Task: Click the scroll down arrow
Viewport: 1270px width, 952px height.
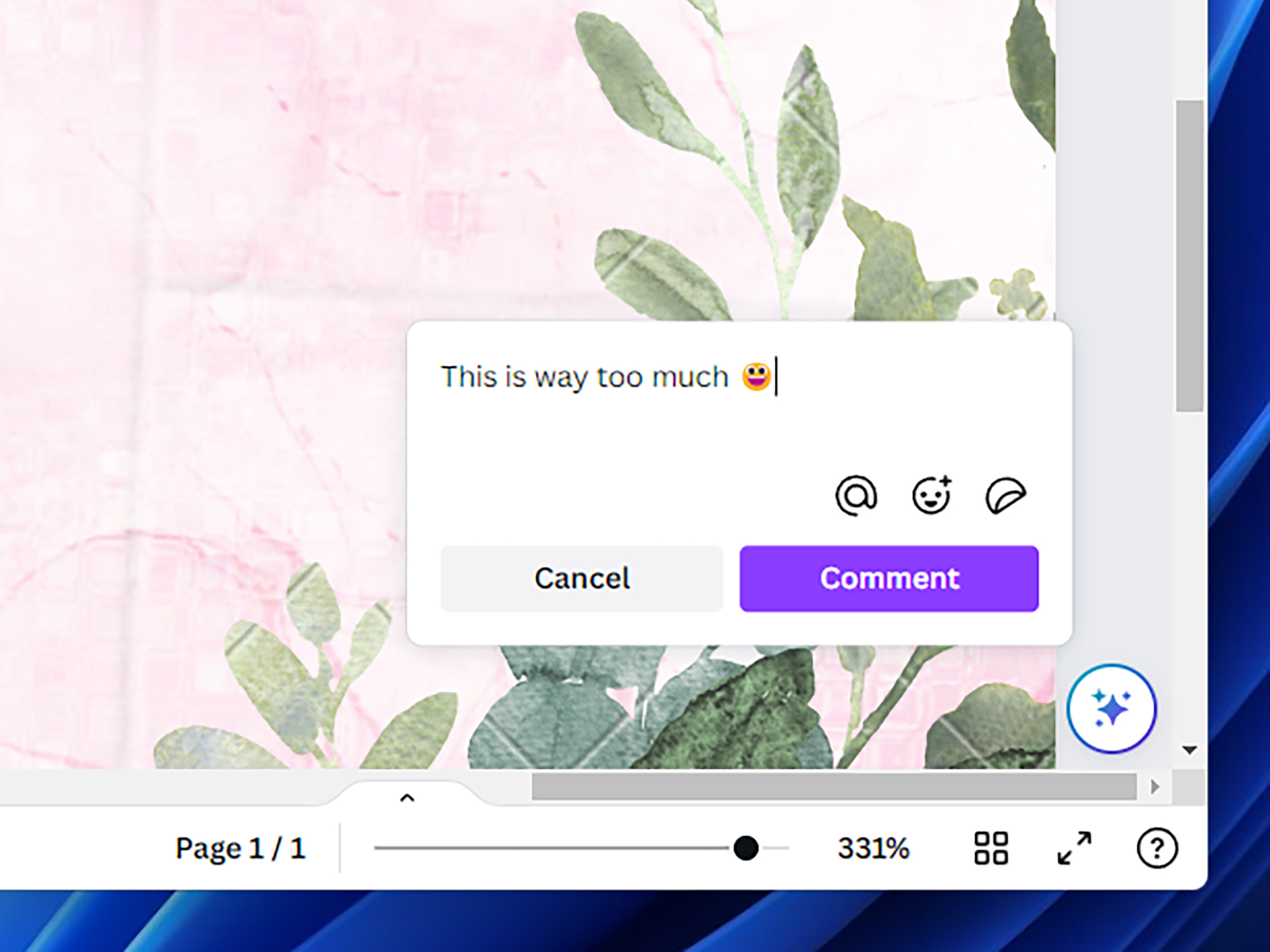Action: click(1189, 750)
